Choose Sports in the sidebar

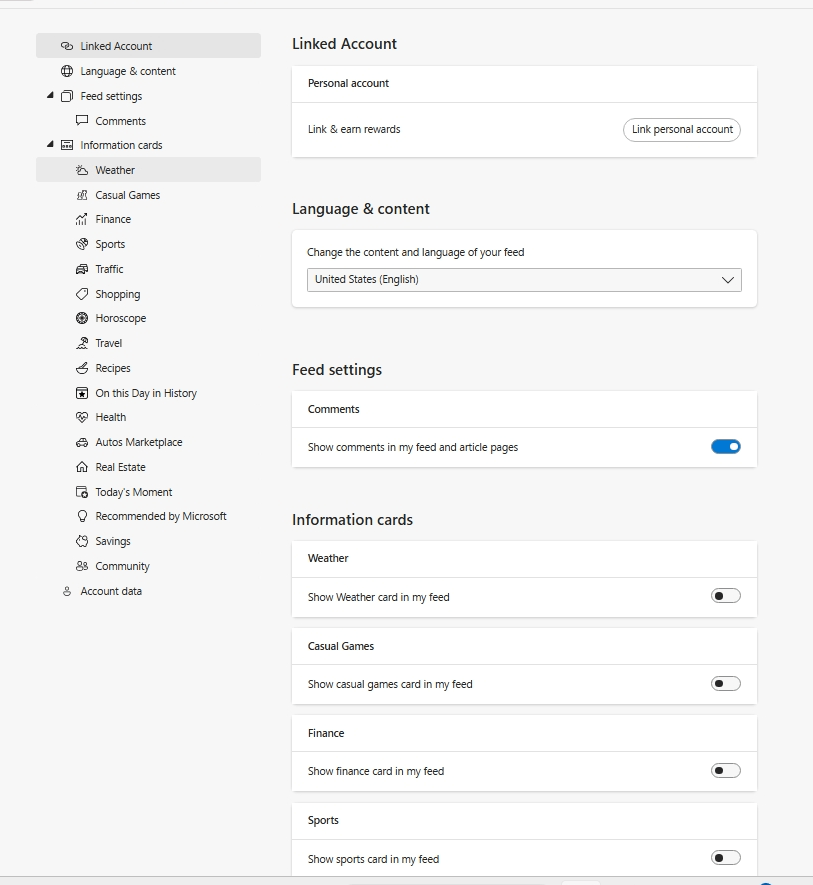[x=110, y=244]
